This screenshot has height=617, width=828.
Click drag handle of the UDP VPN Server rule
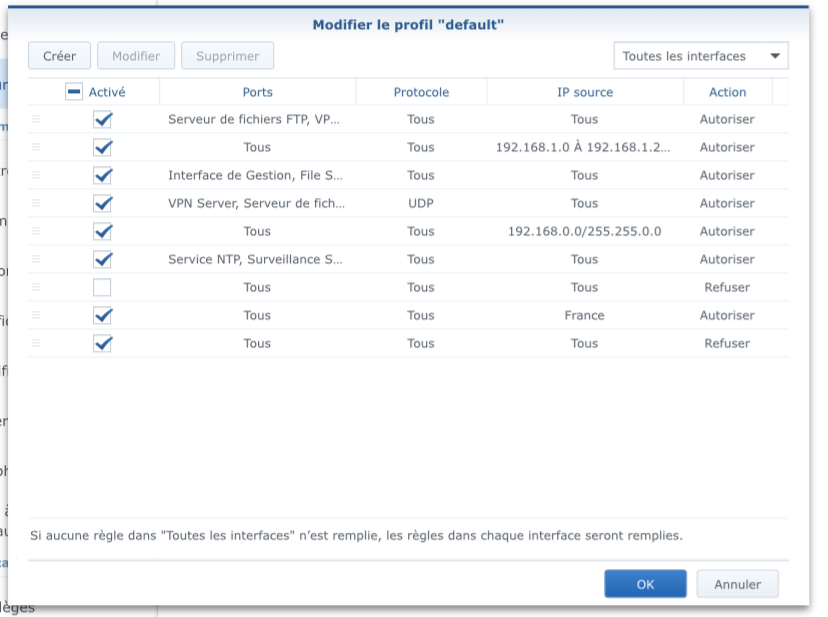pos(36,203)
